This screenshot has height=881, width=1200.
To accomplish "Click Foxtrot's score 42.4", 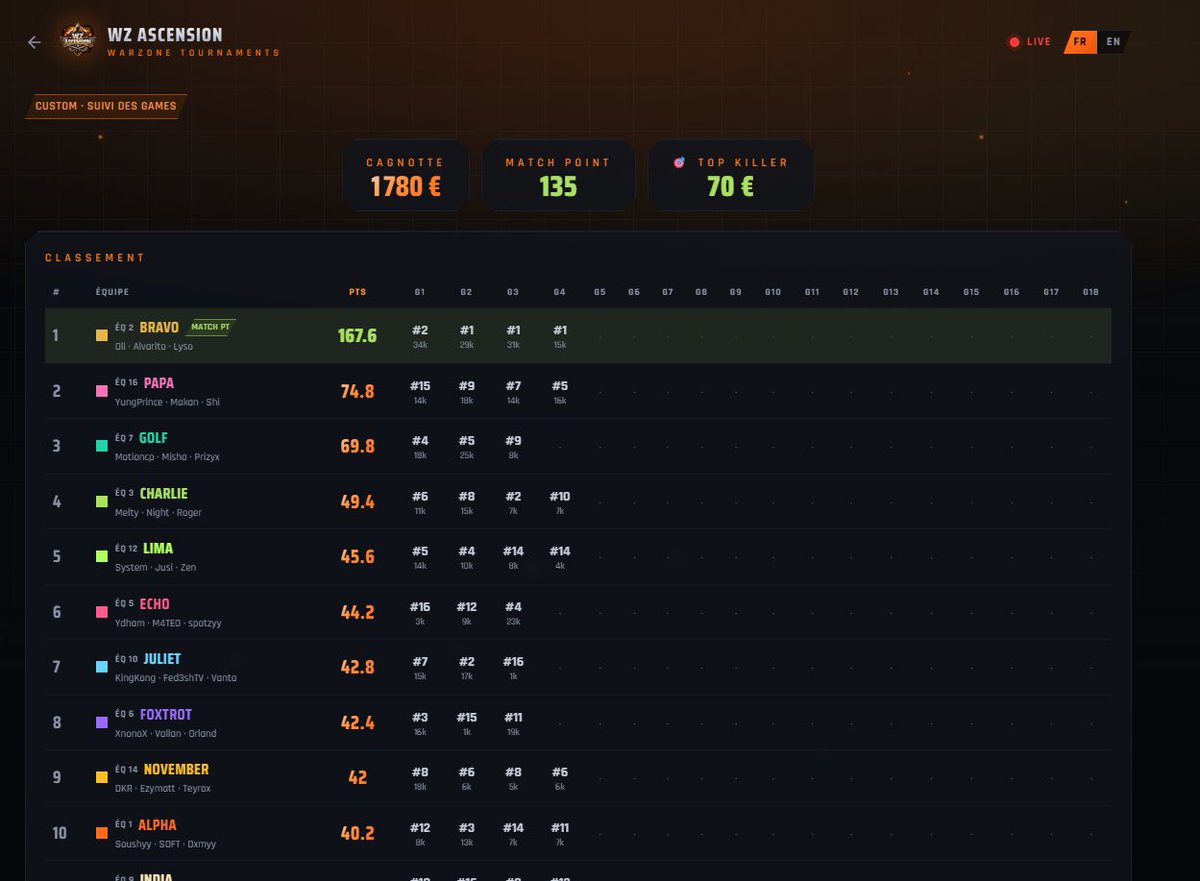I will click(357, 722).
